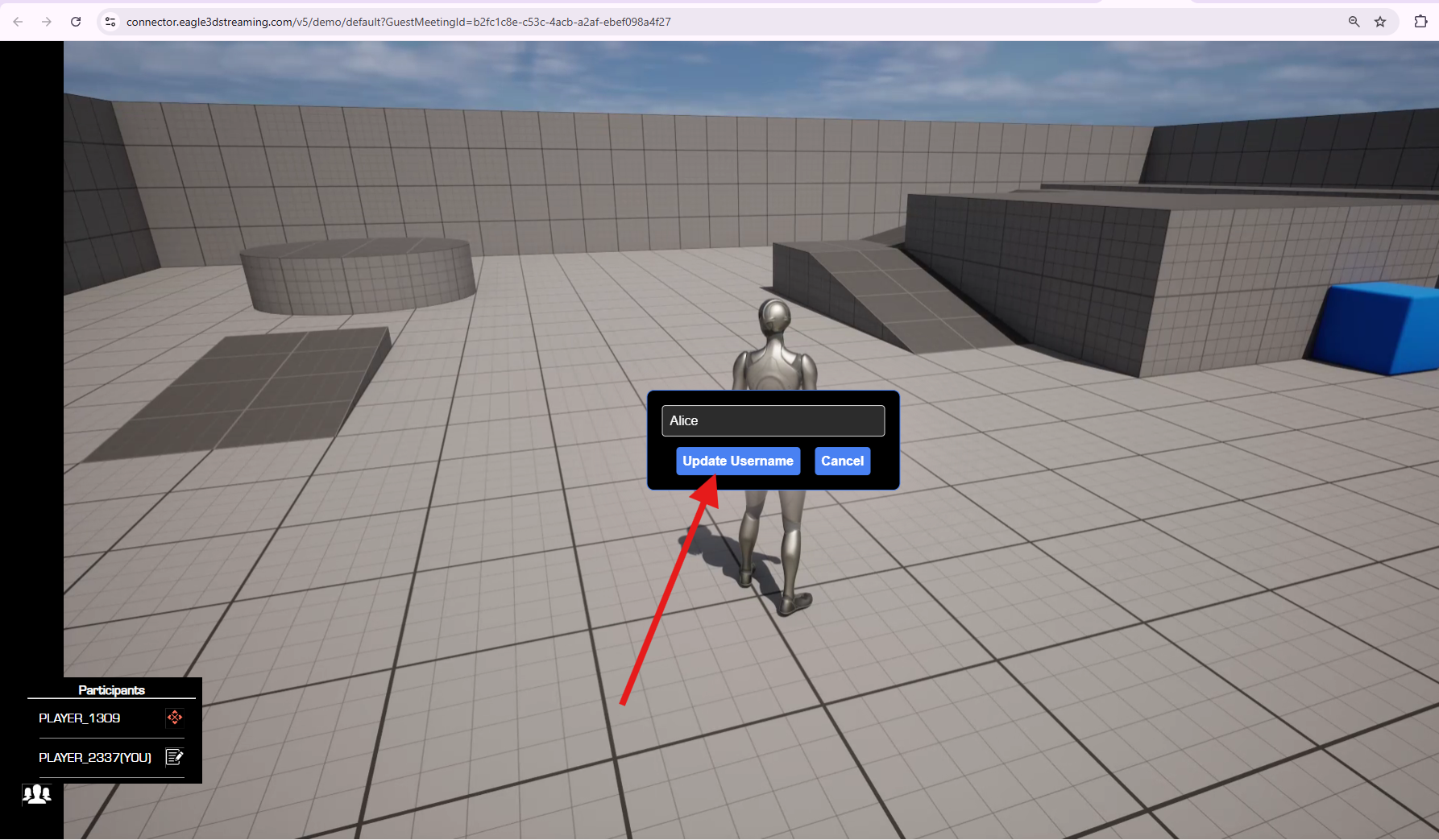Click the edit name icon beside PLAYER_2337
The width and height of the screenshot is (1439, 840).
pyautogui.click(x=174, y=757)
